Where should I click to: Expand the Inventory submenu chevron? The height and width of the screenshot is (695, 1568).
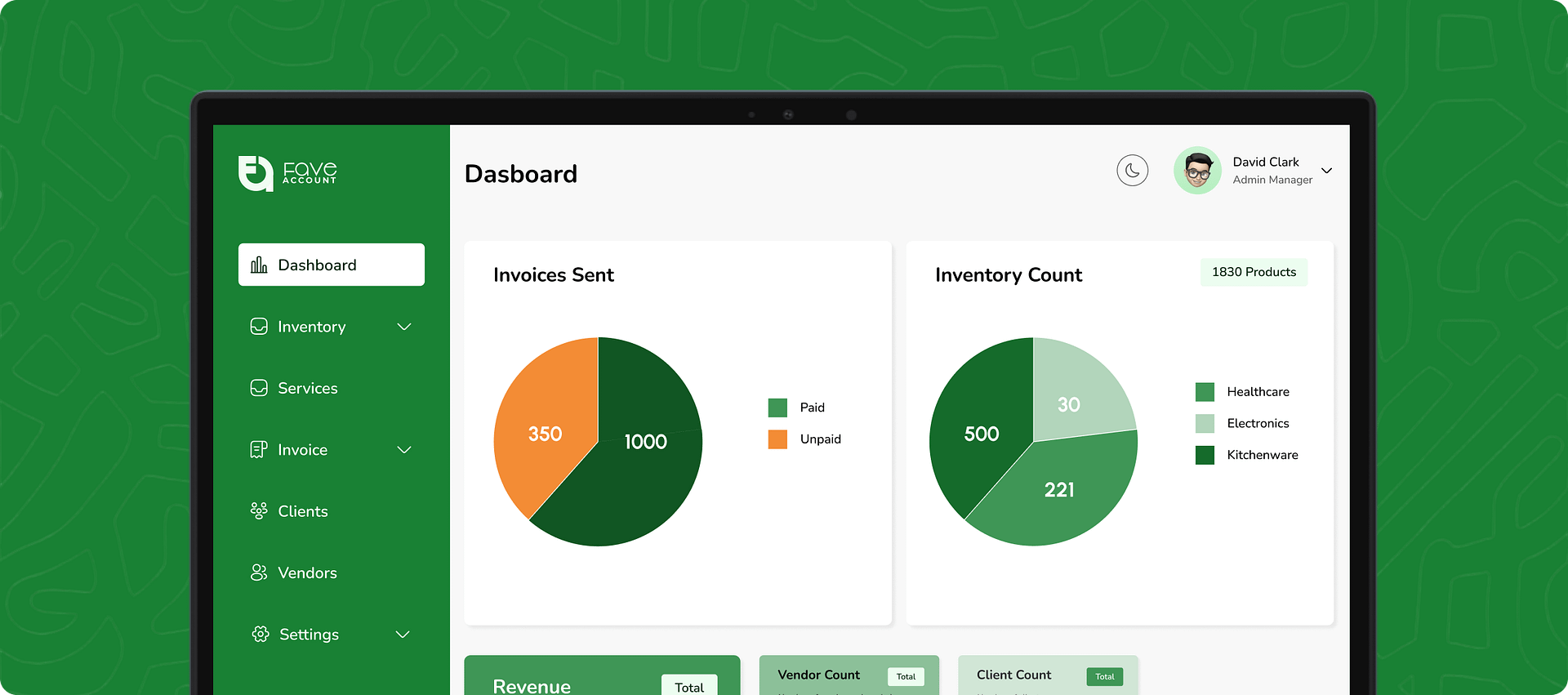(x=403, y=327)
